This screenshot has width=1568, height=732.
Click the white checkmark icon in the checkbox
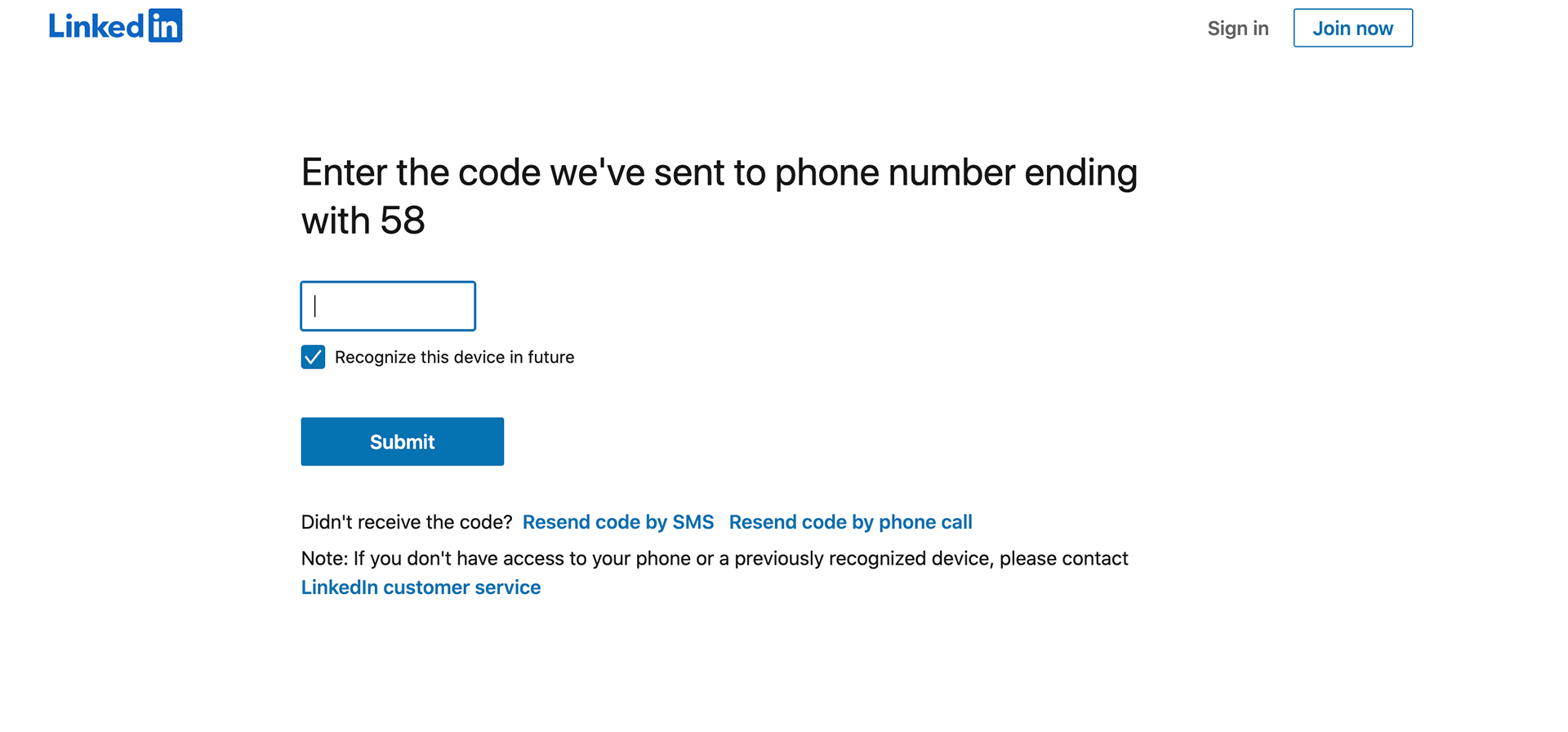(x=313, y=357)
